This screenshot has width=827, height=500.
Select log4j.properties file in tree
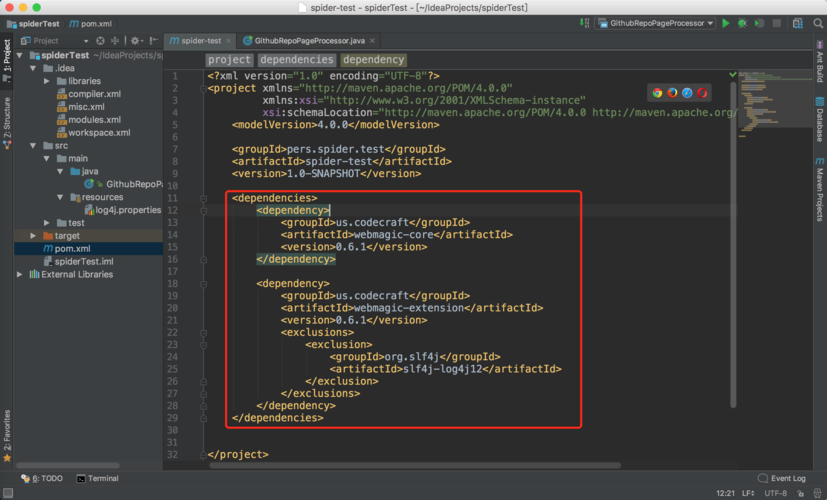(123, 210)
